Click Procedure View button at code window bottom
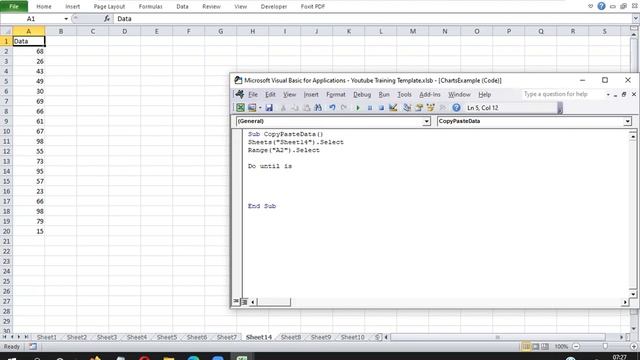Screen dimensions: 640x360 coord(236,302)
